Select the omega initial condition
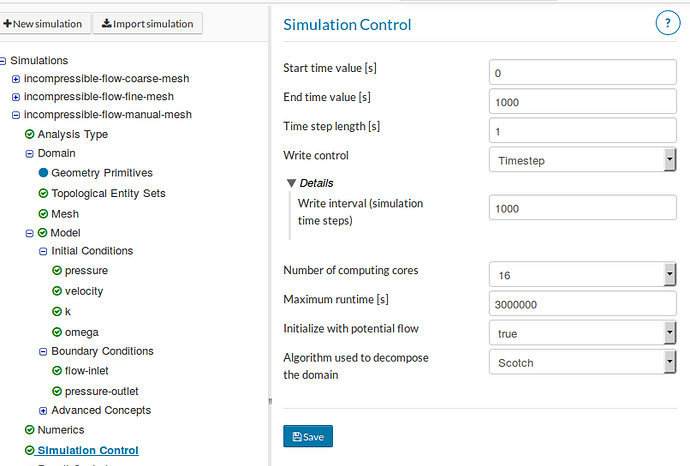The height and width of the screenshot is (466, 690). (x=82, y=333)
